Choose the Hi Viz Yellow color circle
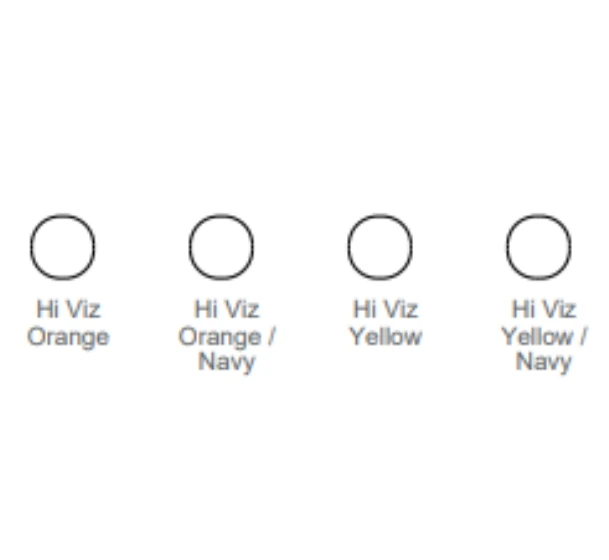Viewport: 609px width, 560px height. coord(380,247)
